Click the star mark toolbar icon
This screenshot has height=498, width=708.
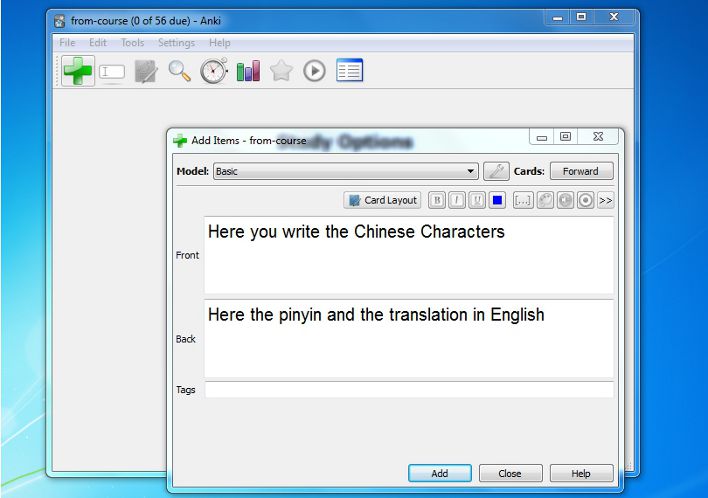click(x=281, y=71)
